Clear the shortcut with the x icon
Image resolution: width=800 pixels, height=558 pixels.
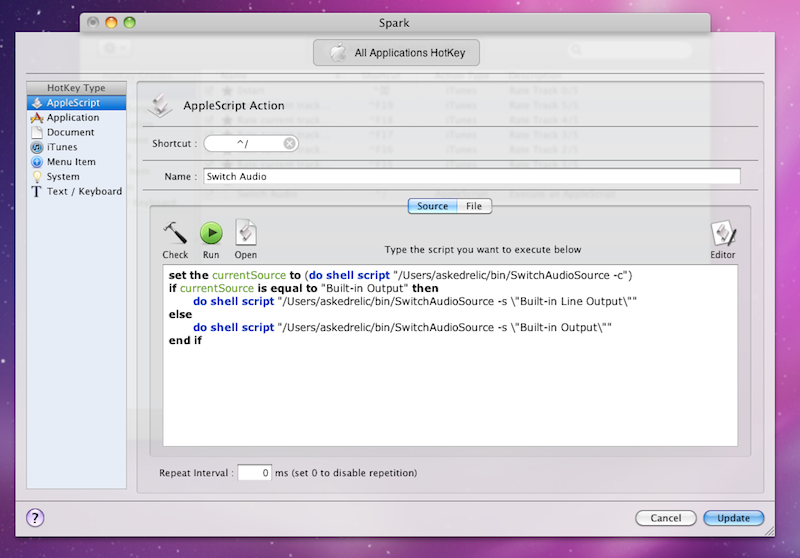coord(289,144)
